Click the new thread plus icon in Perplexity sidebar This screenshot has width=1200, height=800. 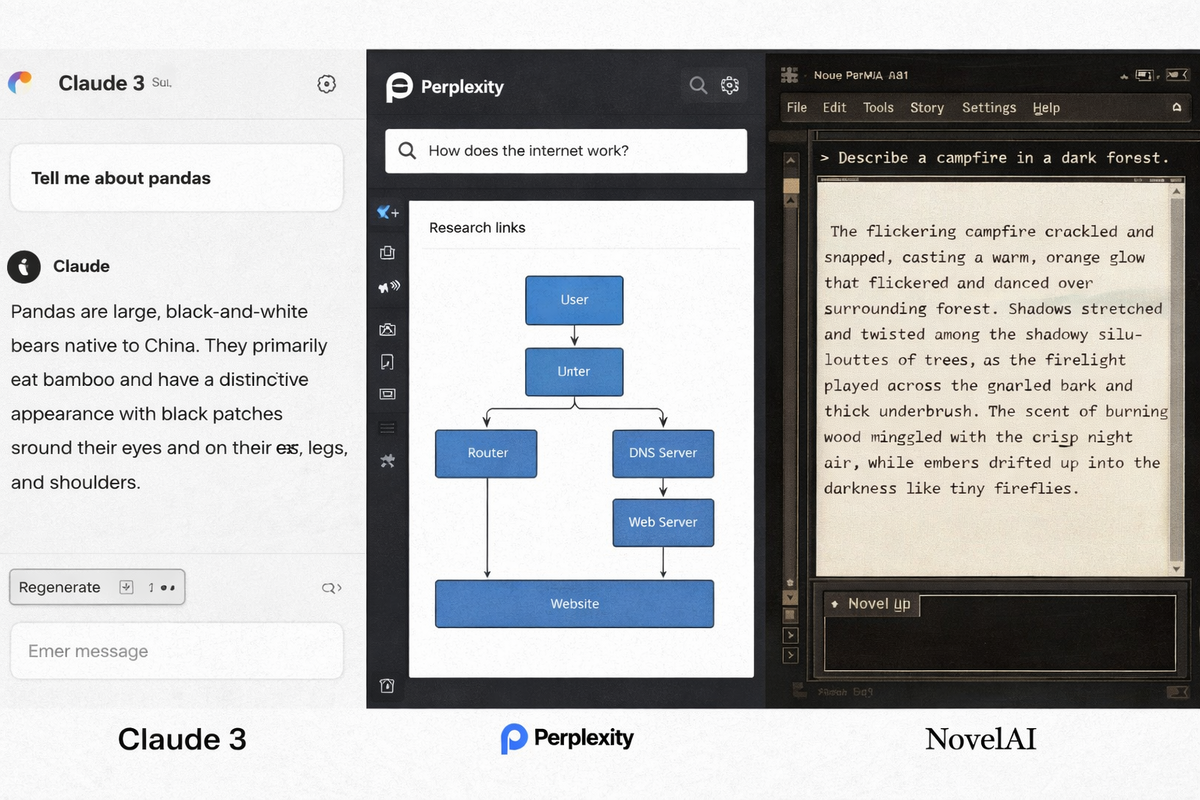(x=388, y=212)
